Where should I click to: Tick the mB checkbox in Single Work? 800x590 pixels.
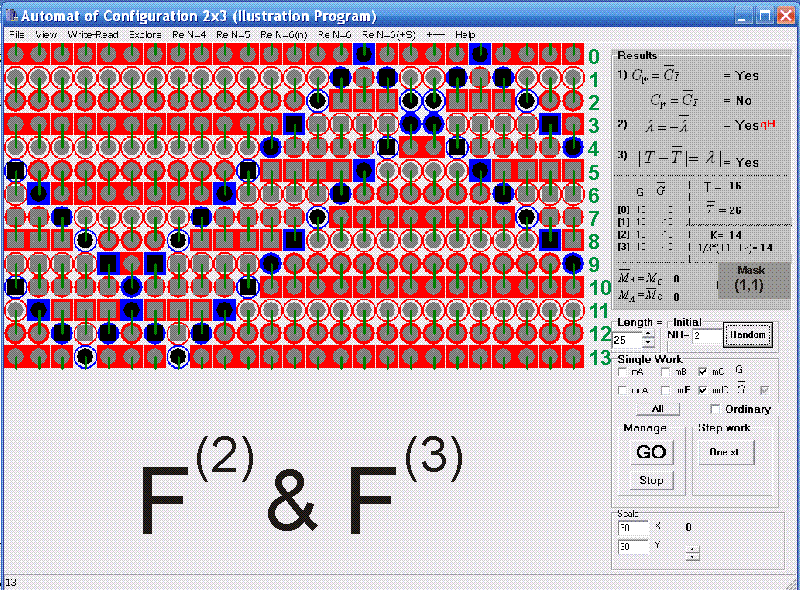pos(665,372)
